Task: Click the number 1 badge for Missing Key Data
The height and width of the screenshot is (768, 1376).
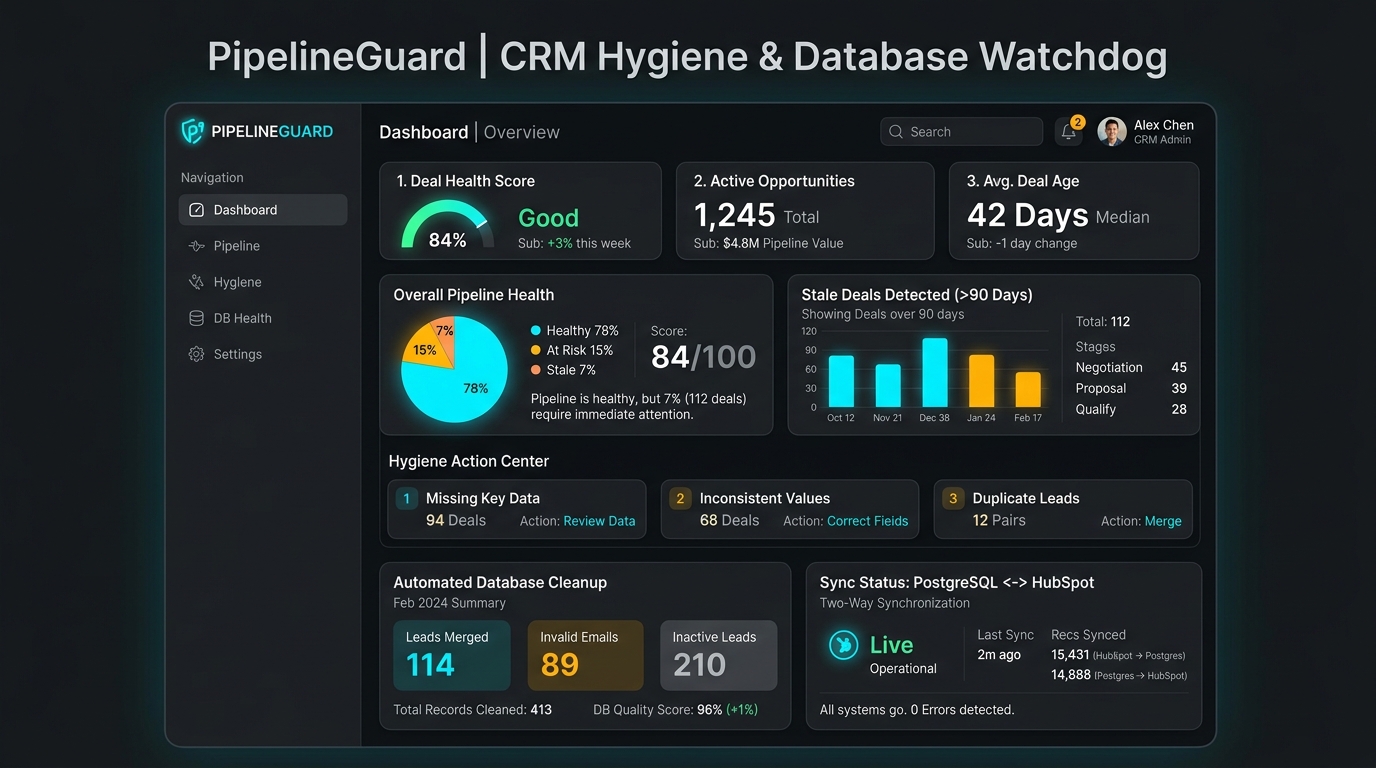Action: pos(407,498)
